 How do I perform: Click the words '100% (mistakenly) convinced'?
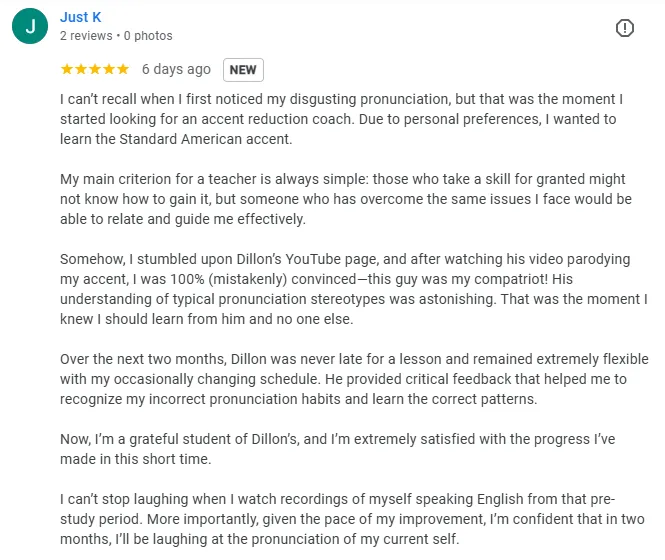[263, 279]
